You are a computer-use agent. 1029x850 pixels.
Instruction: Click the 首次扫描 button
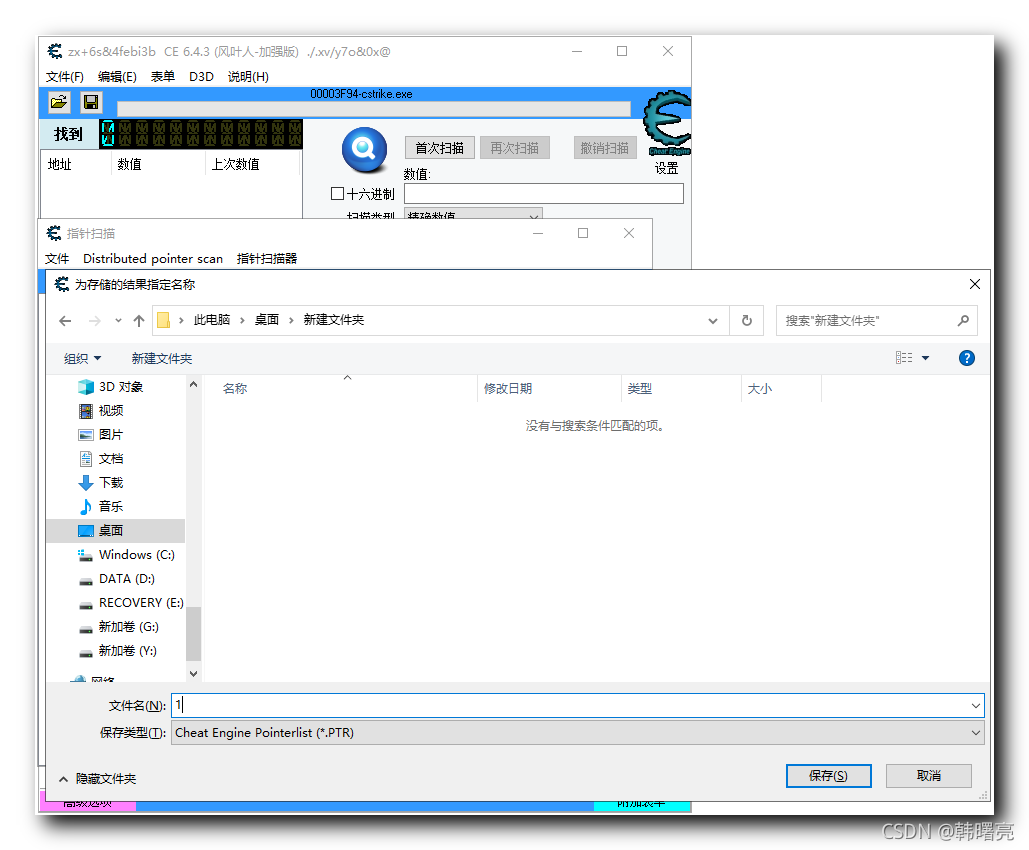point(440,148)
